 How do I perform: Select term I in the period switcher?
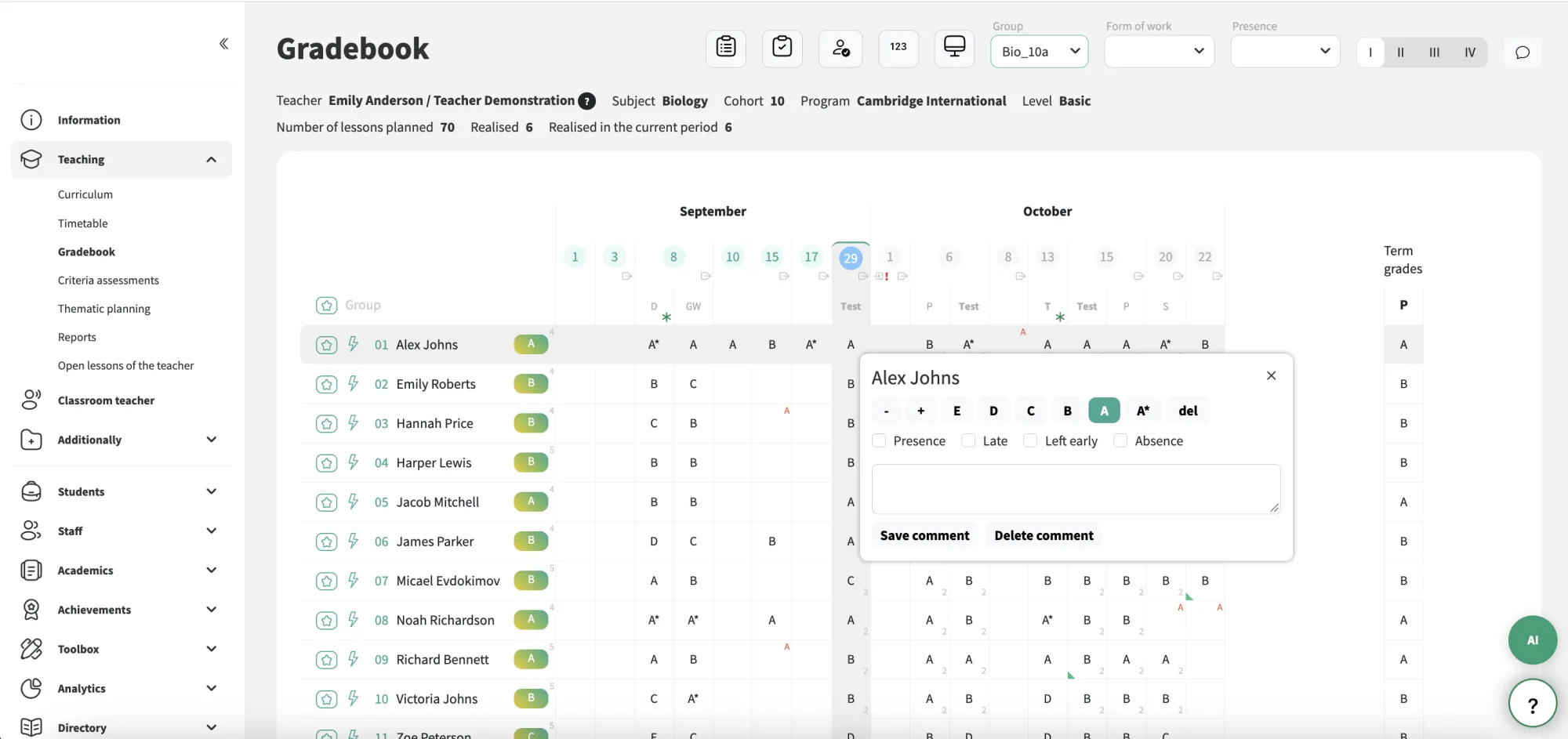coord(1370,53)
